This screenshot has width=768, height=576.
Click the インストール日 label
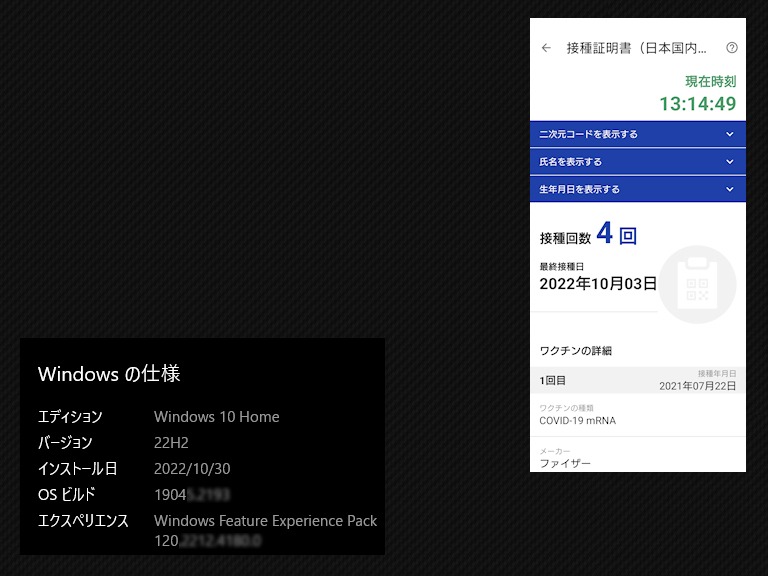(77, 469)
